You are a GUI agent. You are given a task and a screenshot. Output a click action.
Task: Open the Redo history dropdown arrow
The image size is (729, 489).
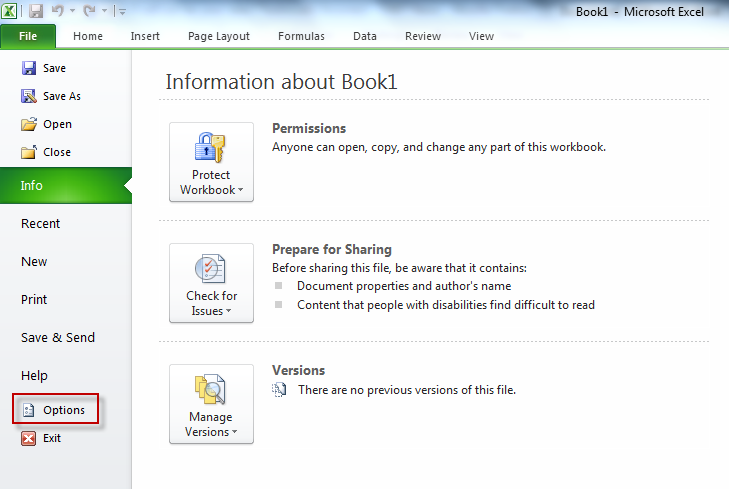104,10
